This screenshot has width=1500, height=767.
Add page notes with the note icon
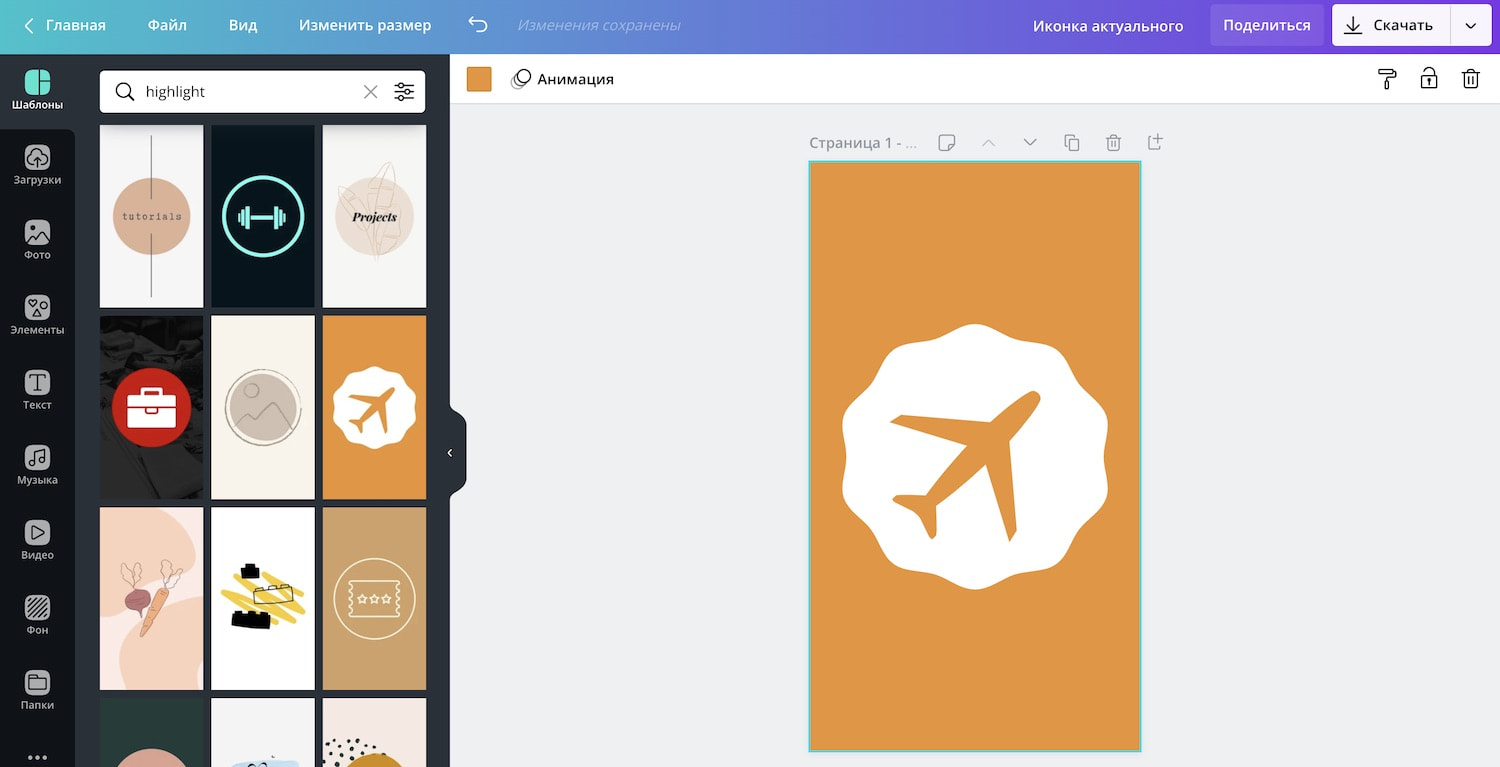(x=946, y=143)
